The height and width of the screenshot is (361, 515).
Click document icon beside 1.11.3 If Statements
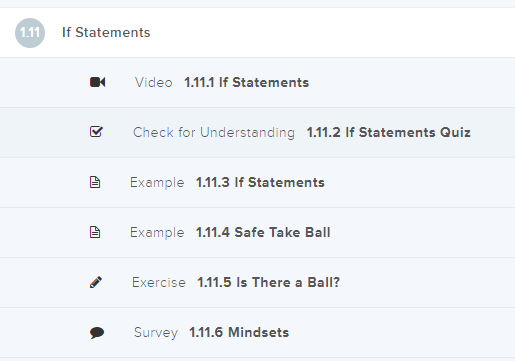click(95, 182)
